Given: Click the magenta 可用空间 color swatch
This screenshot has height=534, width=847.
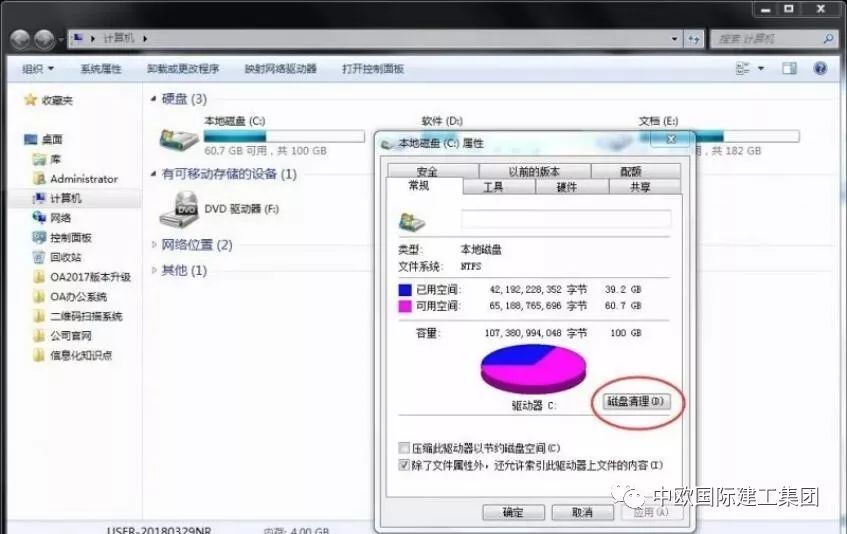Looking at the screenshot, I should coord(405,306).
